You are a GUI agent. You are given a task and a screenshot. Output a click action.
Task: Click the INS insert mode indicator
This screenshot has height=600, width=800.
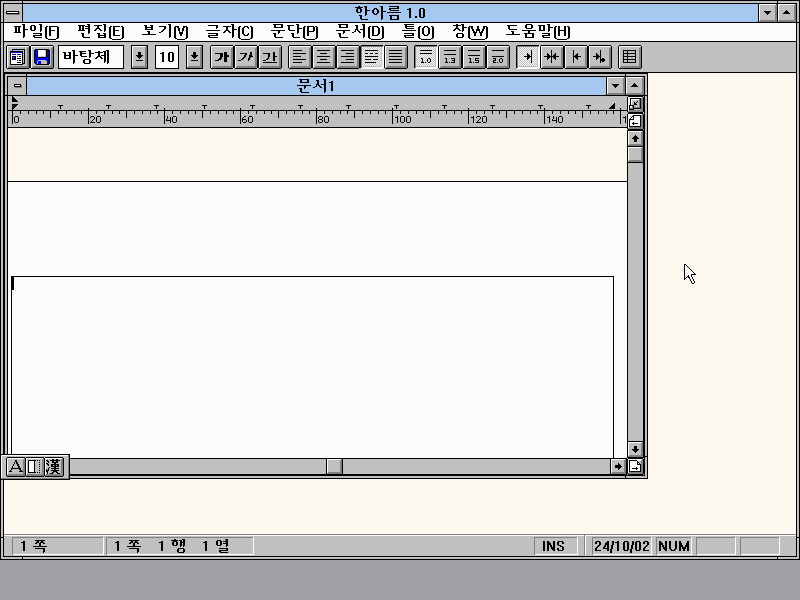(554, 546)
